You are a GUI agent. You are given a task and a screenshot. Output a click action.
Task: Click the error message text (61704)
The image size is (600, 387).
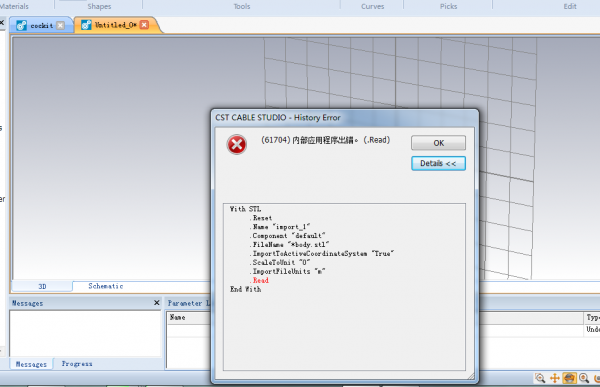(325, 140)
